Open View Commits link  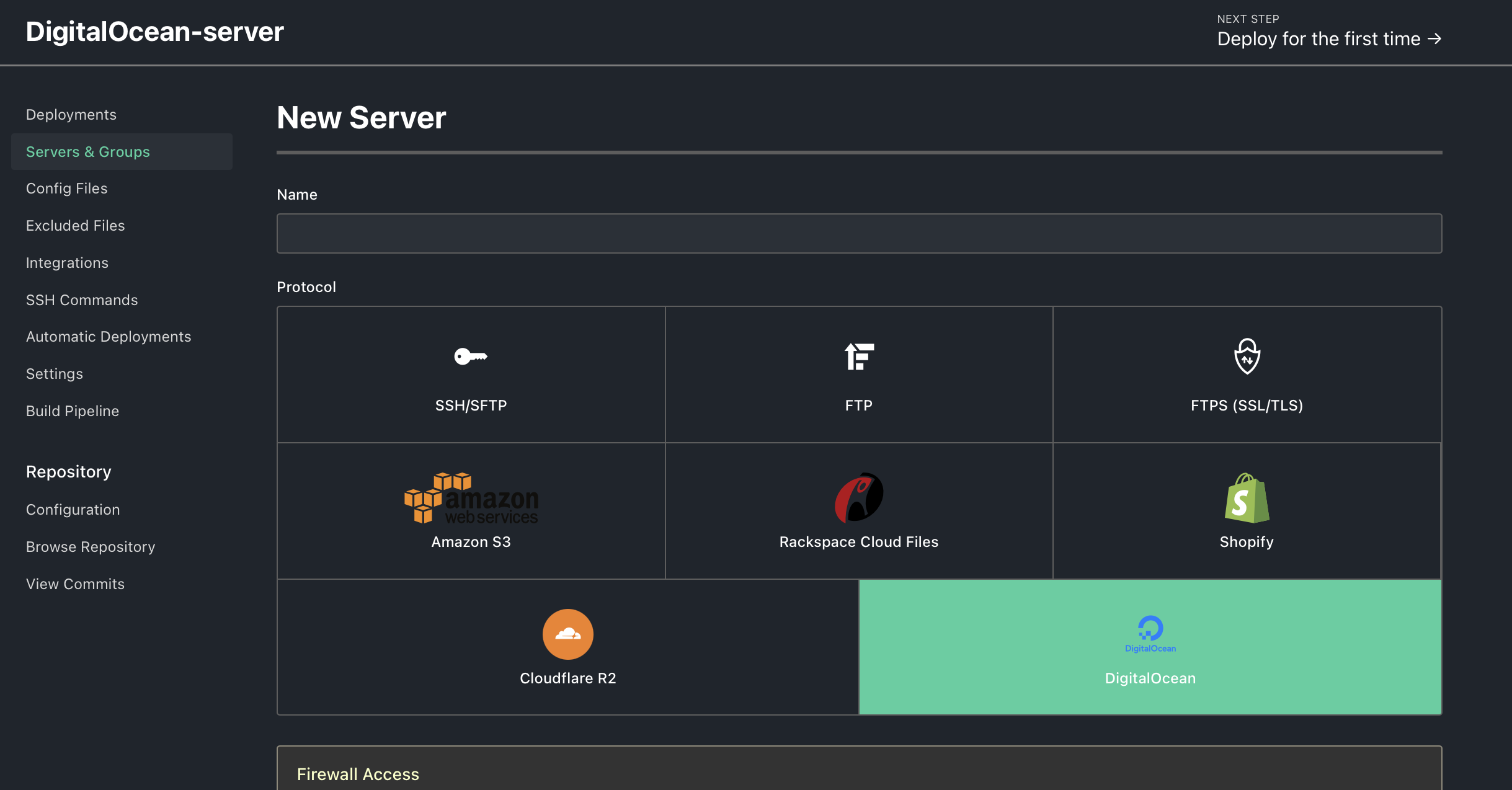(75, 584)
